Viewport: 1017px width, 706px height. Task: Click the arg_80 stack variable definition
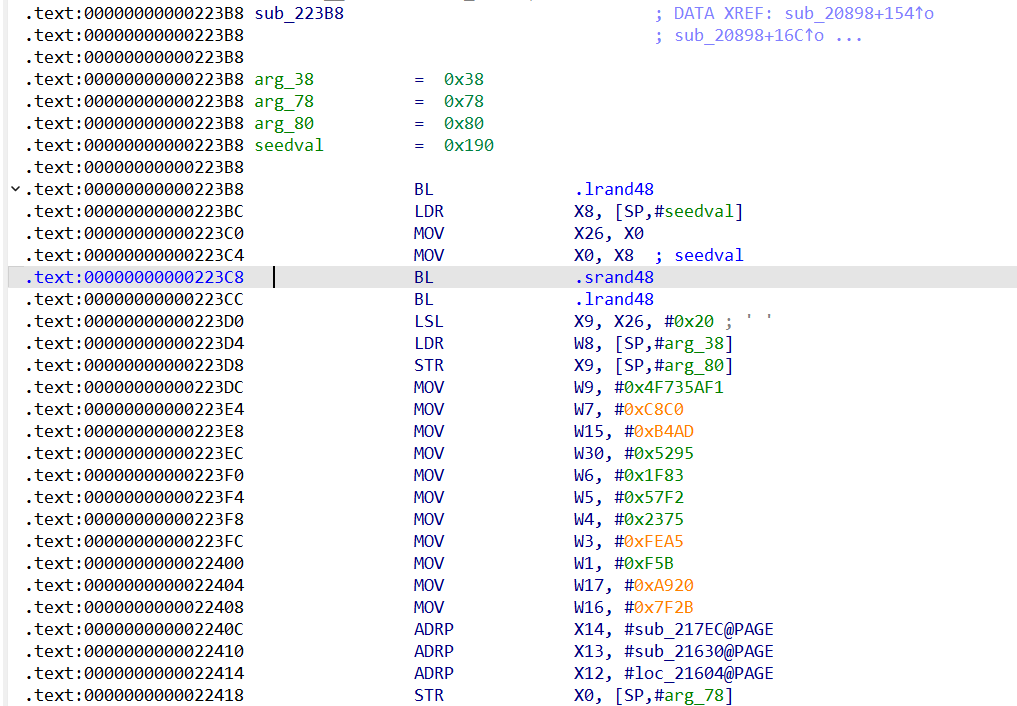point(284,123)
